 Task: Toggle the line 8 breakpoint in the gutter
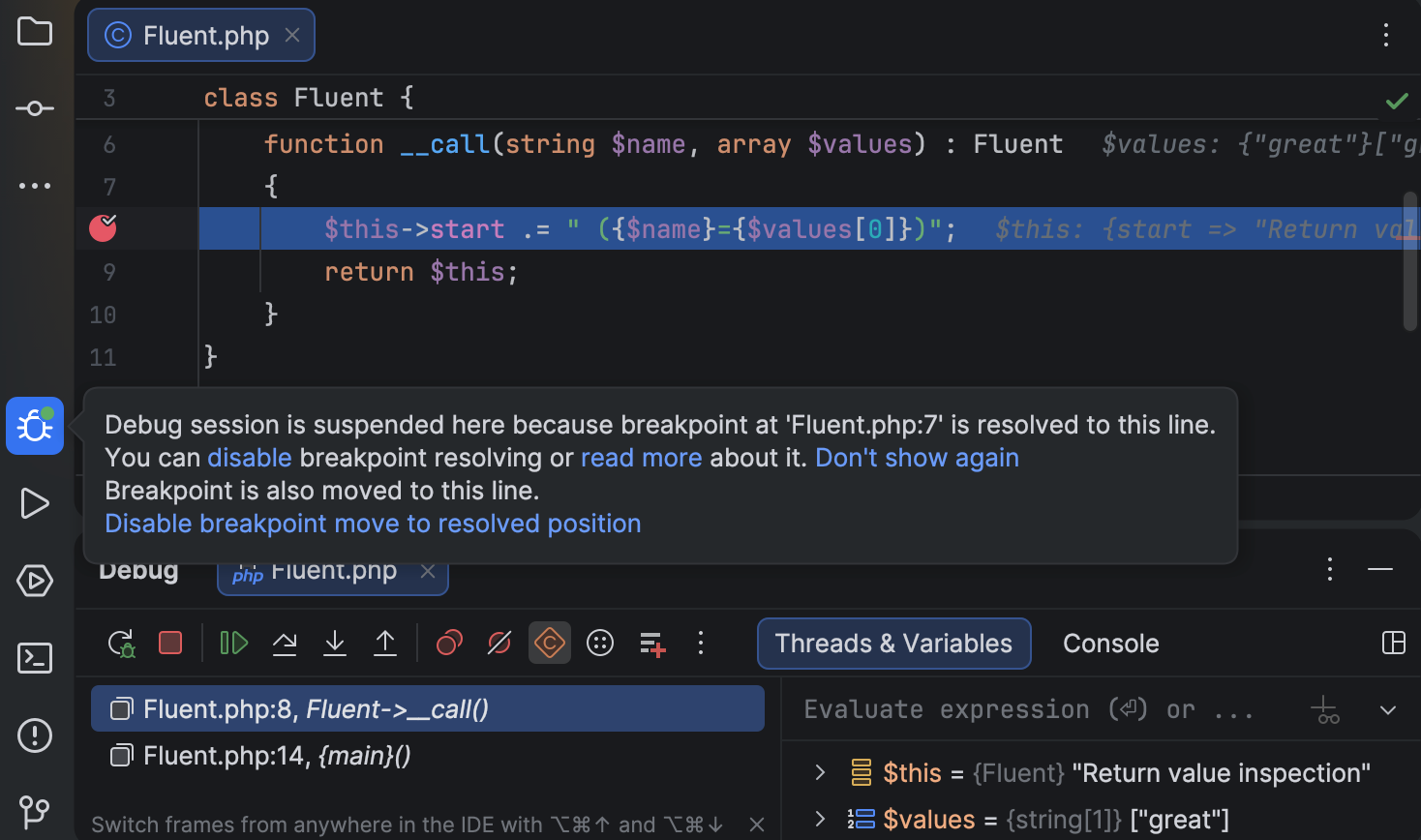tap(102, 228)
